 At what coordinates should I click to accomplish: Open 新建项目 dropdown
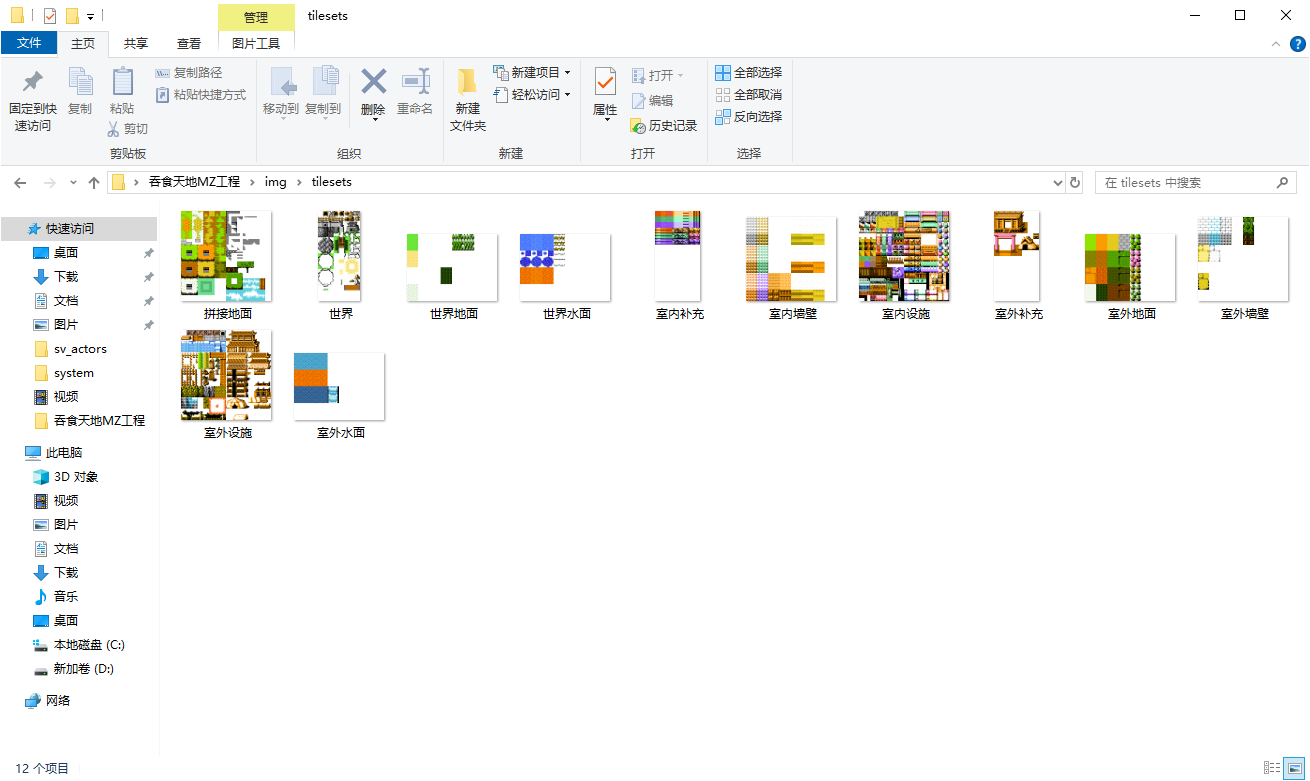[x=532, y=73]
